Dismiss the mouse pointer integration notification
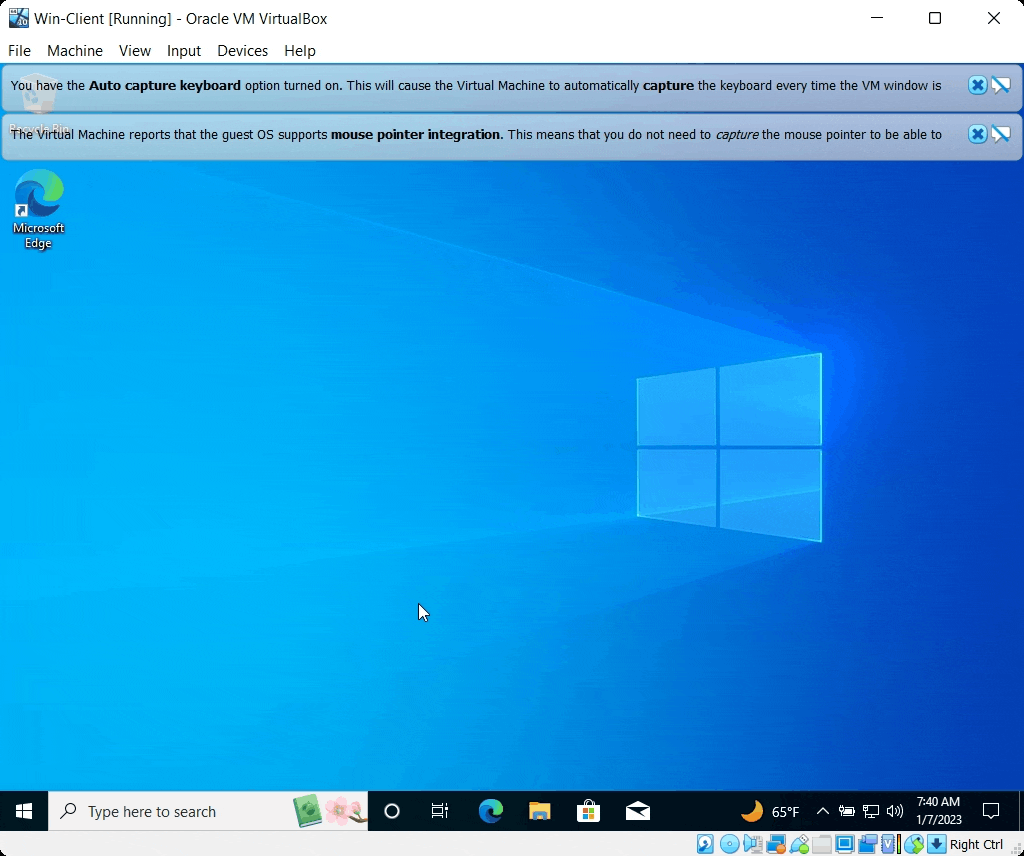The image size is (1024, 856). click(x=977, y=135)
